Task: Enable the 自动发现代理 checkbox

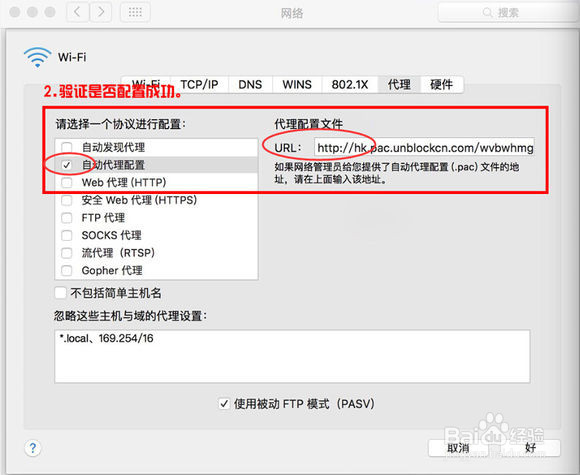Action: [x=67, y=147]
